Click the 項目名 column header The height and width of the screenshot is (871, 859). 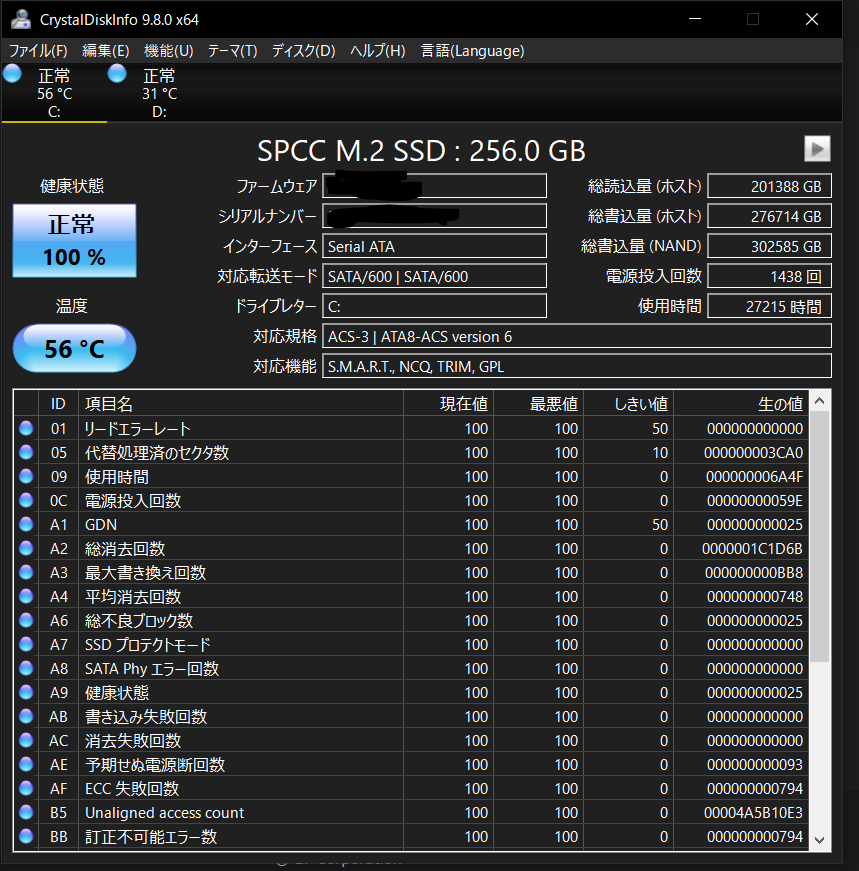pyautogui.click(x=241, y=404)
